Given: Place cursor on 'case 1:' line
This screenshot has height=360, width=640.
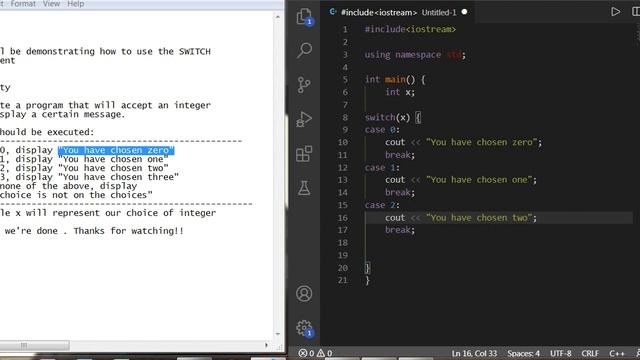Looking at the screenshot, I should [382, 167].
